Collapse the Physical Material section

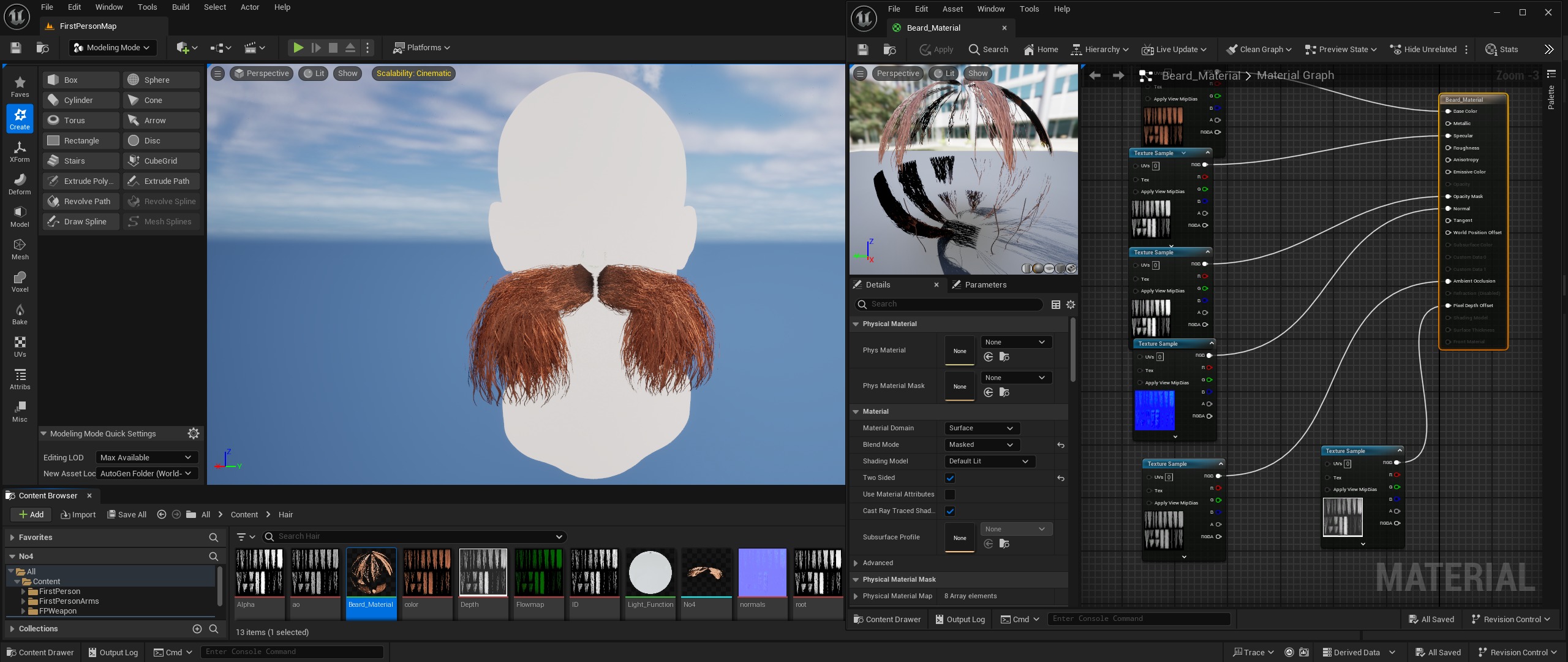click(x=856, y=324)
